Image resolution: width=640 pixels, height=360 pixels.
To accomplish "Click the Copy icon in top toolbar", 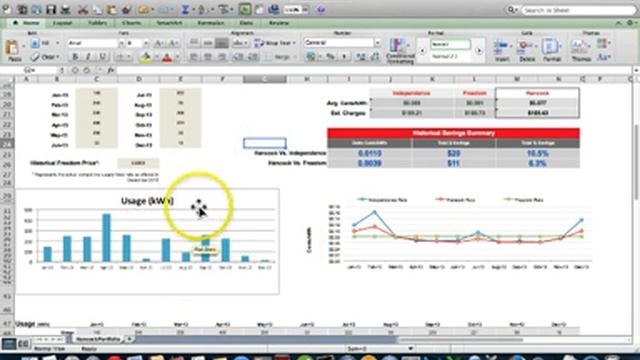I will [x=97, y=9].
